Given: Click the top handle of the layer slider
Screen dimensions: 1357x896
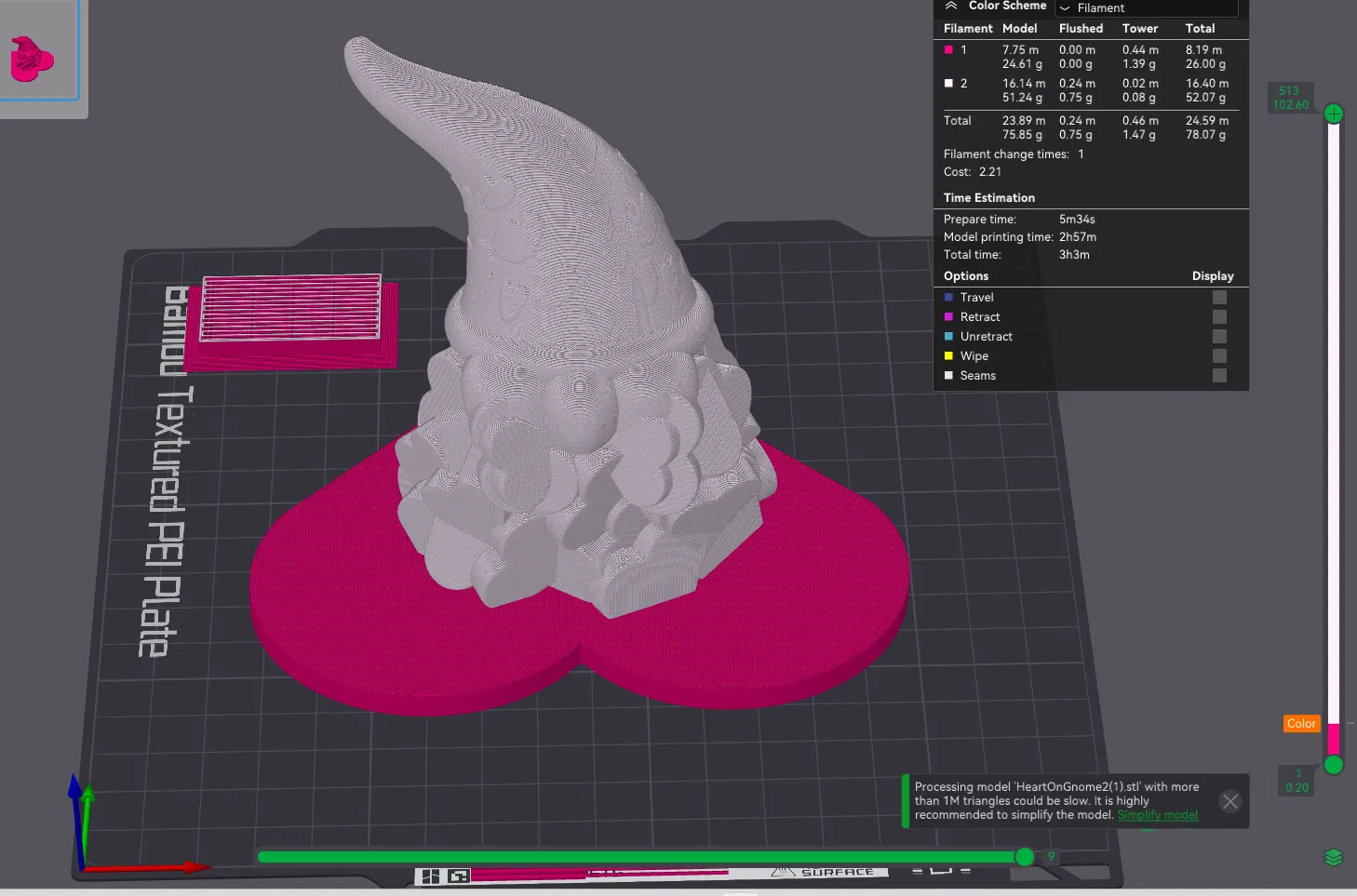Looking at the screenshot, I should 1334,114.
